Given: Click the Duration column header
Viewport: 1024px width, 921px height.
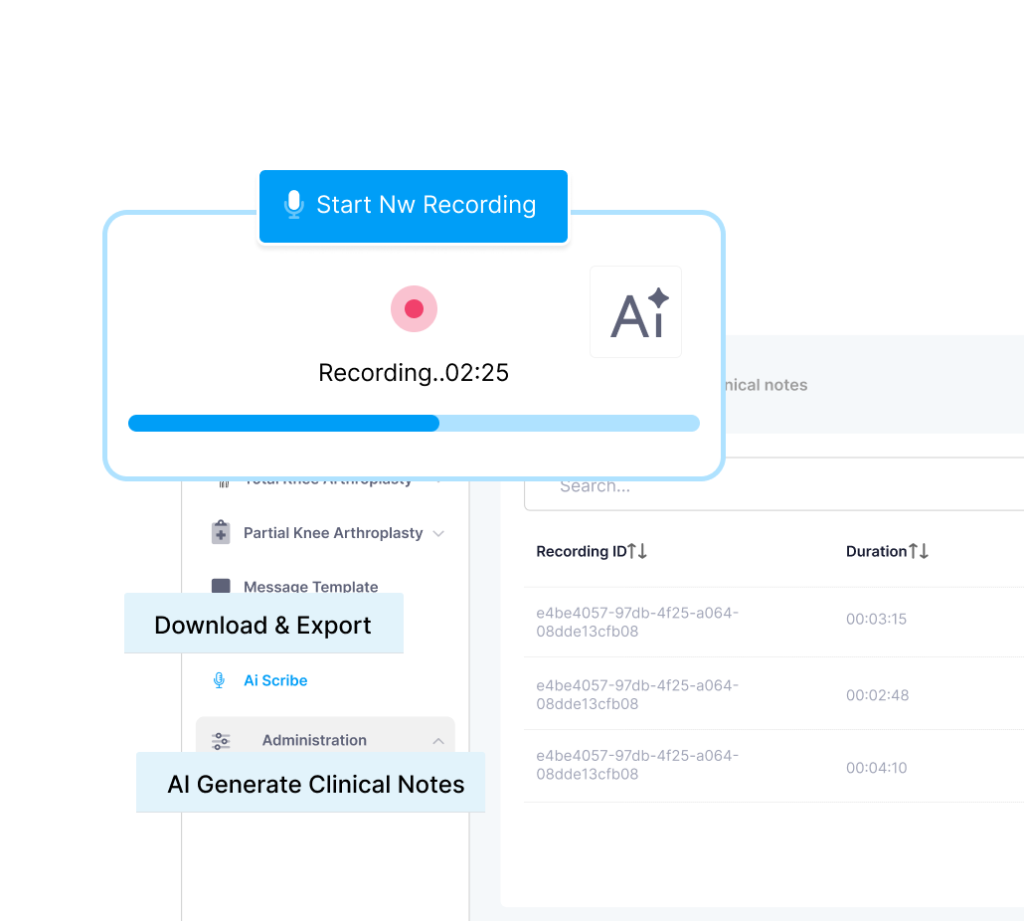Looking at the screenshot, I should click(x=876, y=551).
